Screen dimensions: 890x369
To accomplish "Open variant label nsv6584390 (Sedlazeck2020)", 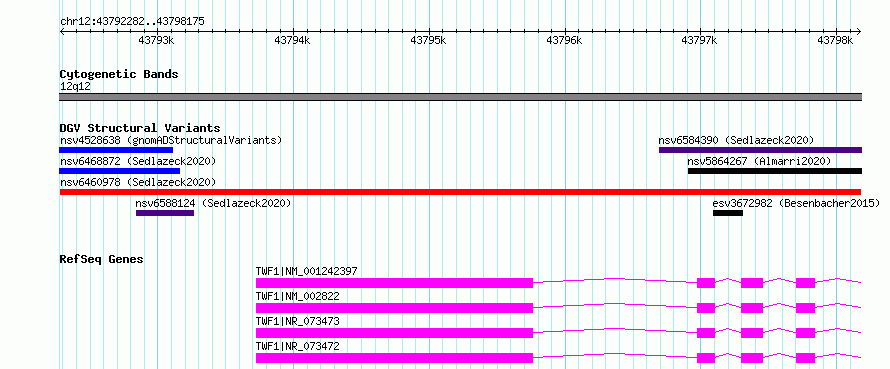I will [736, 140].
